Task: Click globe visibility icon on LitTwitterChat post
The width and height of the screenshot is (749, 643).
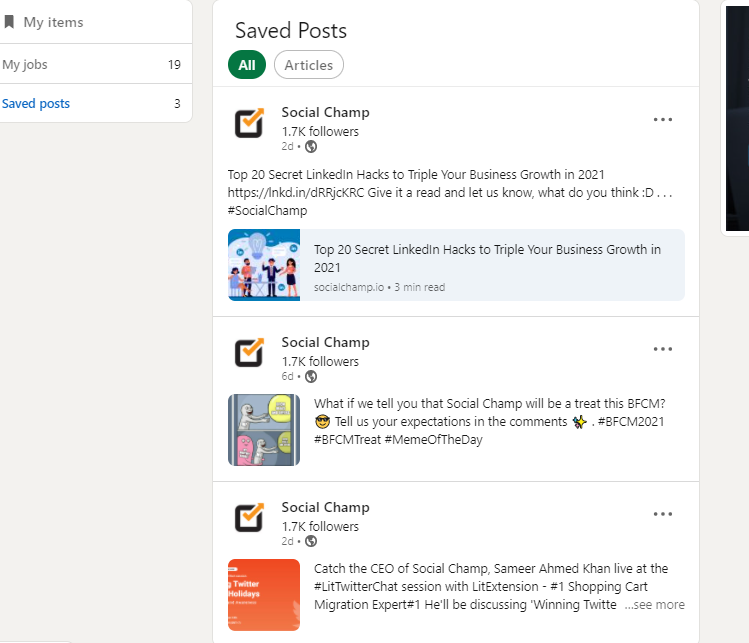Action: 311,541
